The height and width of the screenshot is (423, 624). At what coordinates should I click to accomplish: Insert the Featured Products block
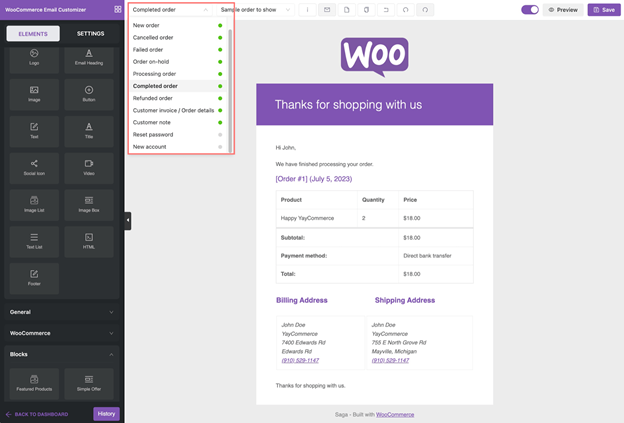pyautogui.click(x=34, y=383)
